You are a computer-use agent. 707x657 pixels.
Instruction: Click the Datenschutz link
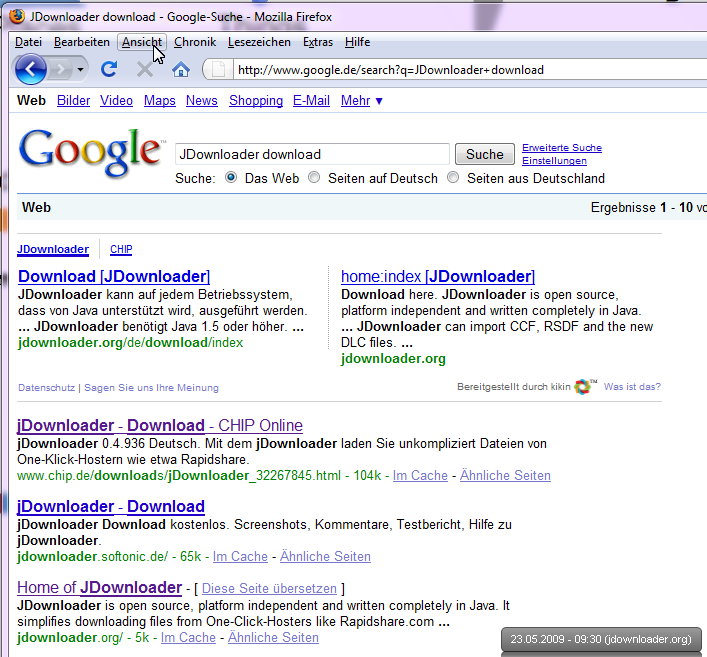pyautogui.click(x=46, y=387)
